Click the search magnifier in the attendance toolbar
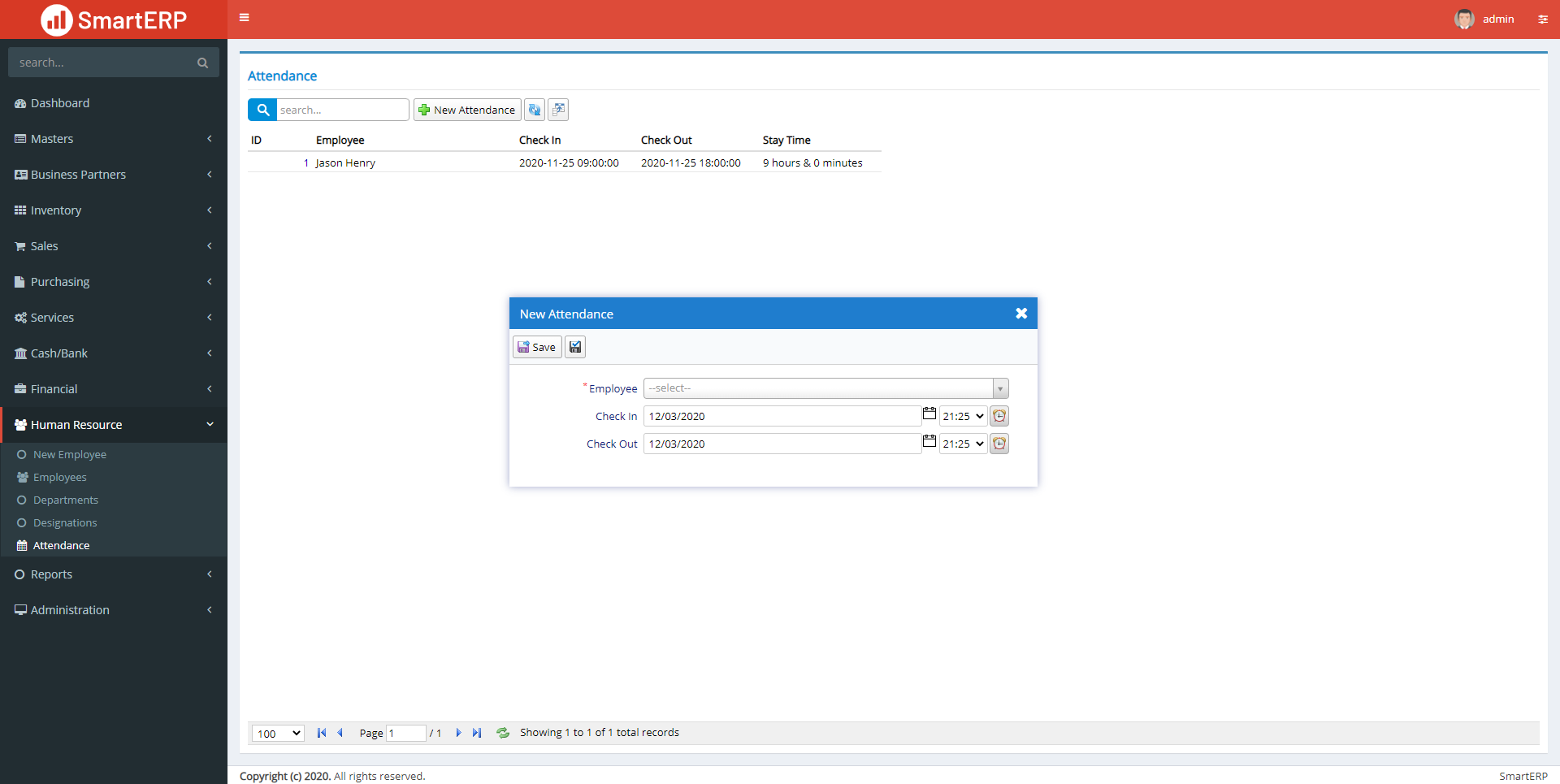The width and height of the screenshot is (1560, 784). [x=262, y=110]
